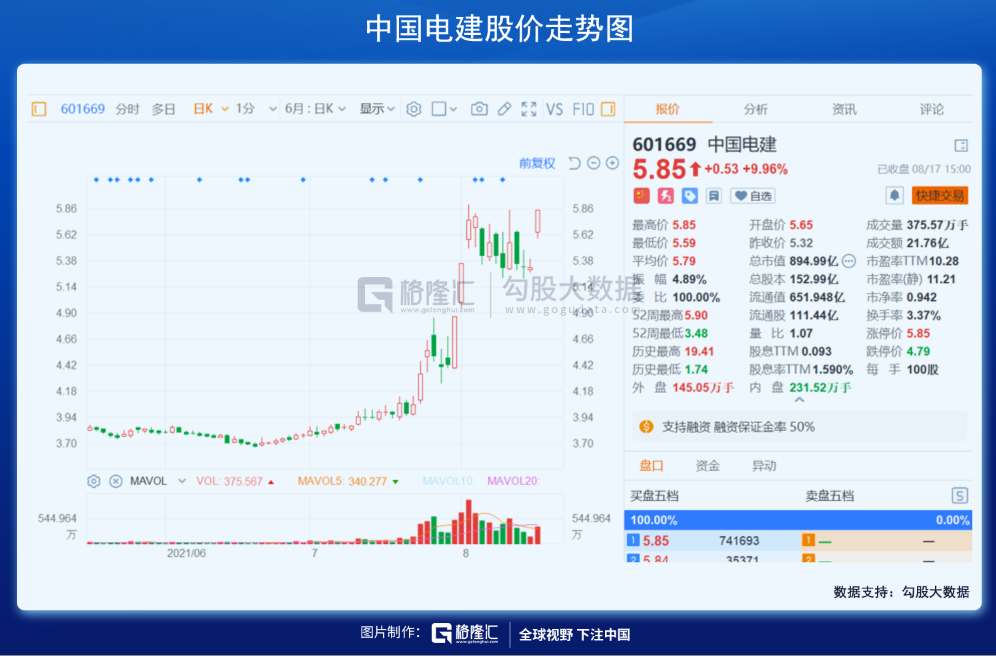Switch the chart to fullscreen mode
This screenshot has height=656, width=996.
pos(528,109)
